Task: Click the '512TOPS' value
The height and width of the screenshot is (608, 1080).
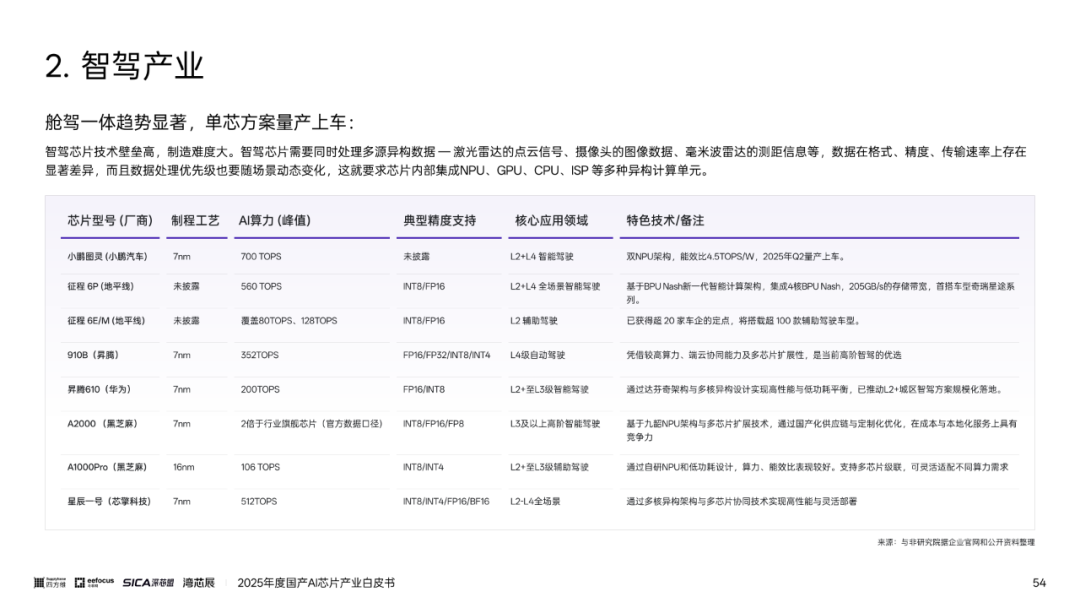Action: click(259, 501)
